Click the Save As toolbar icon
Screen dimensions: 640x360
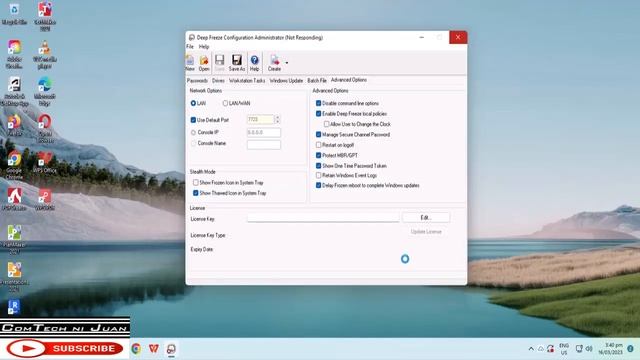point(237,63)
